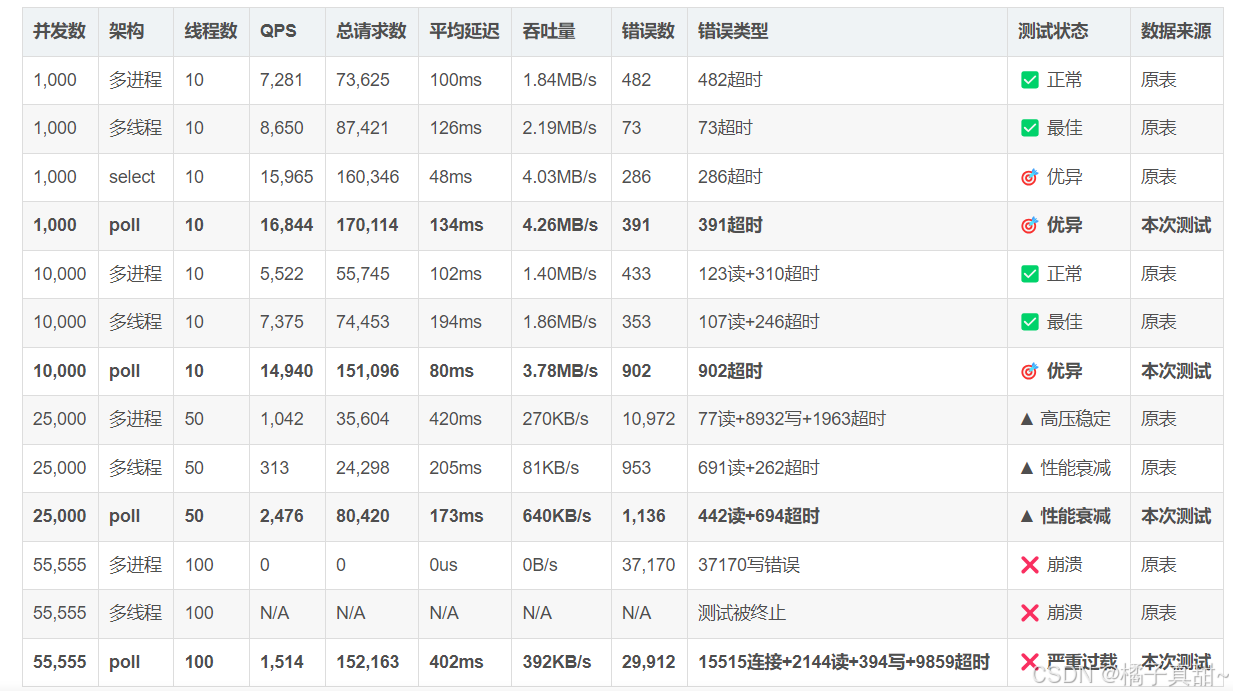Click error type 37170写错误
The height and width of the screenshot is (694, 1233).
pyautogui.click(x=749, y=565)
